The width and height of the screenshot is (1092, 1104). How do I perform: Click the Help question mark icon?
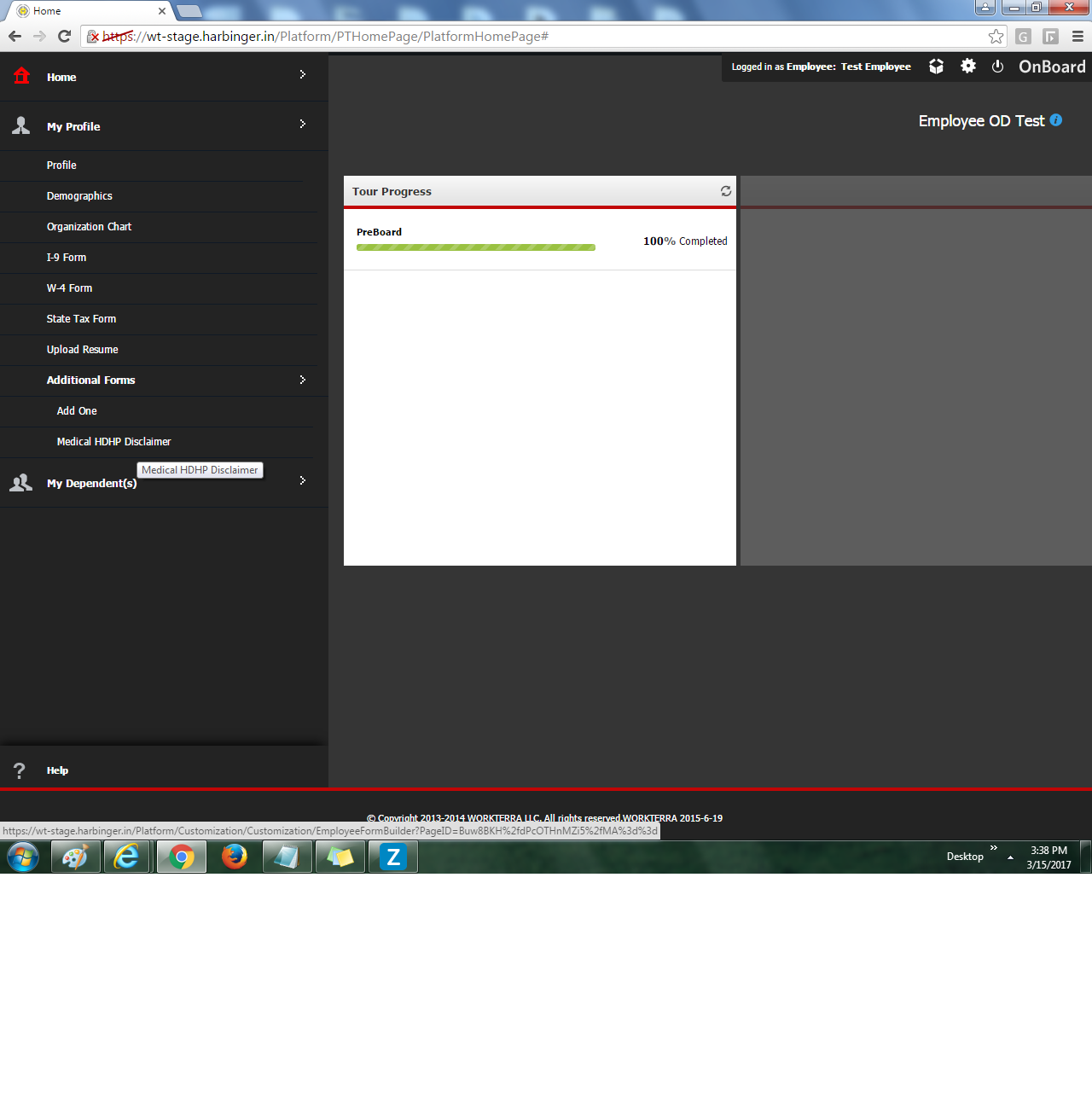click(20, 770)
